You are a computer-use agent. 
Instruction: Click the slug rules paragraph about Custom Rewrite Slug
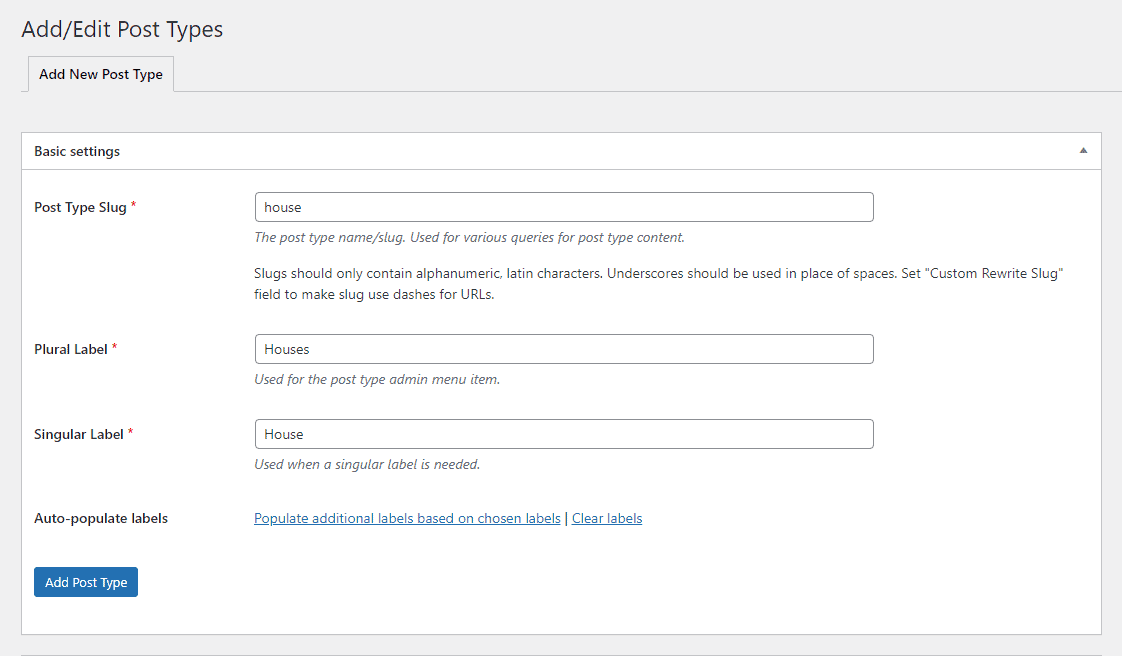pyautogui.click(x=657, y=284)
